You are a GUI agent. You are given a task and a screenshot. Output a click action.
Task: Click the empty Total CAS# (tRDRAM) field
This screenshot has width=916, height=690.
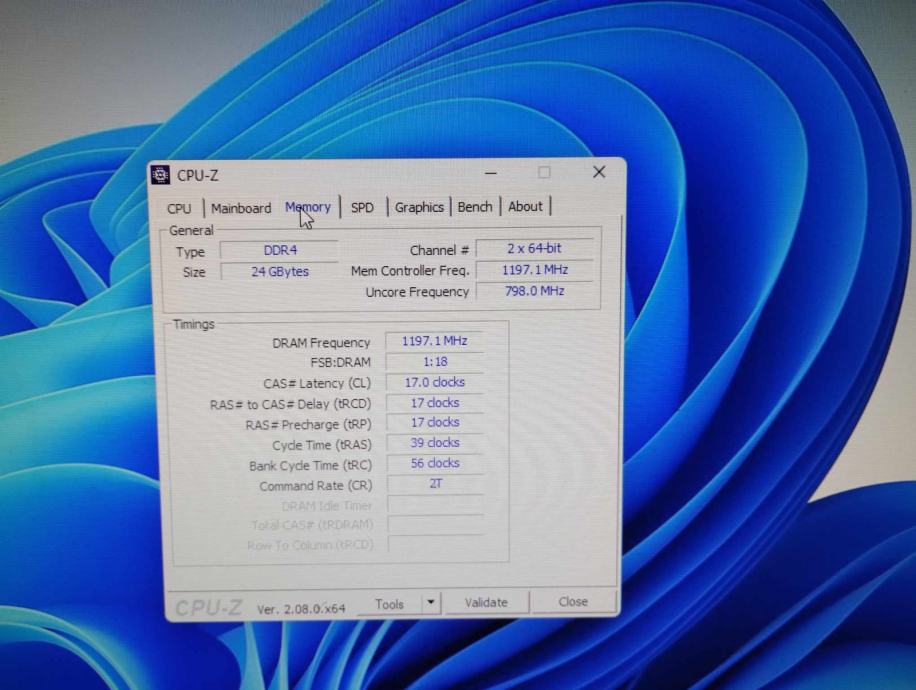[435, 525]
